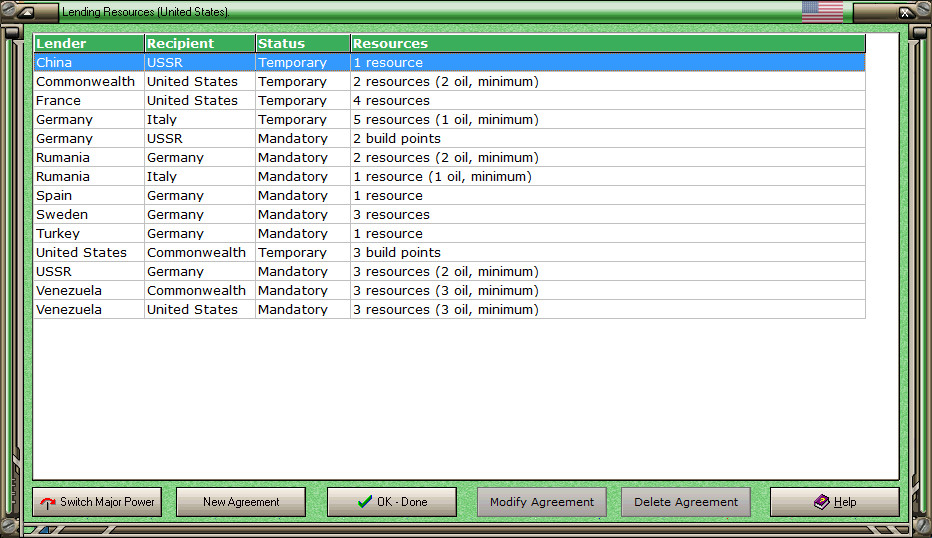Confirm with OK - Done button

pos(392,502)
